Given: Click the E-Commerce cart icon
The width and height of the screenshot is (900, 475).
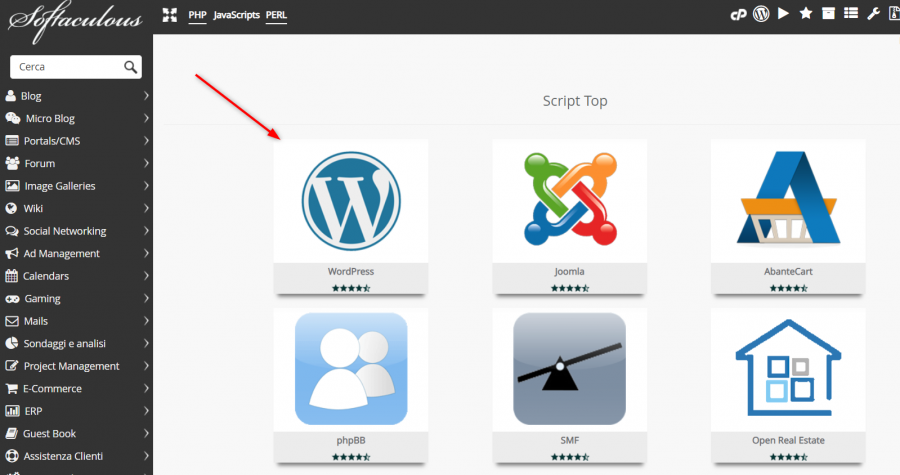Looking at the screenshot, I should coord(11,388).
